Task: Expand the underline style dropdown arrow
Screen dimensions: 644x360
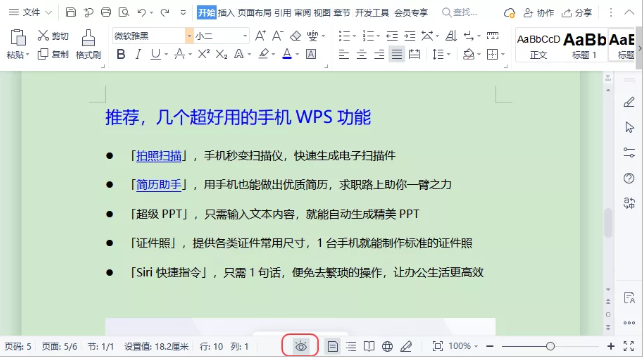Action: [x=166, y=54]
